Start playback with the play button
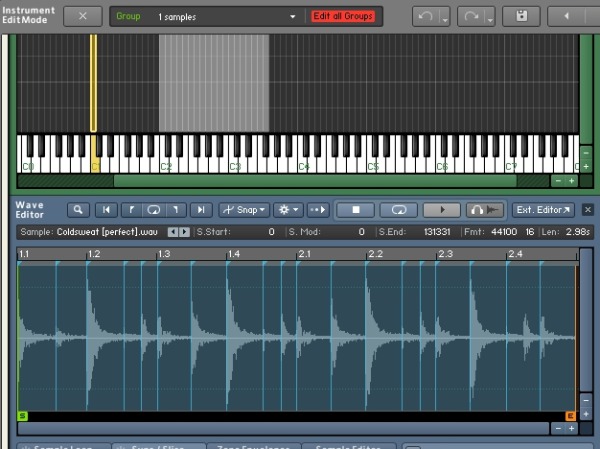600x449 pixels. (x=442, y=210)
